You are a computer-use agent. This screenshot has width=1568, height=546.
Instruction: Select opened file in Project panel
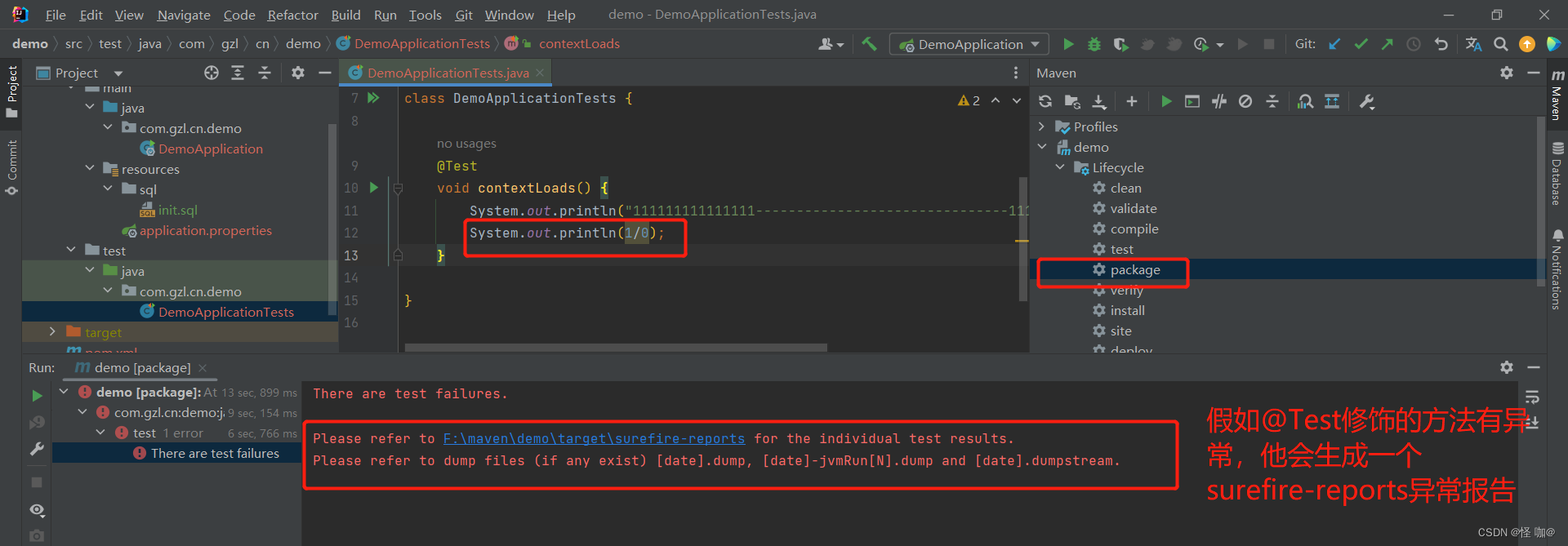pos(212,73)
